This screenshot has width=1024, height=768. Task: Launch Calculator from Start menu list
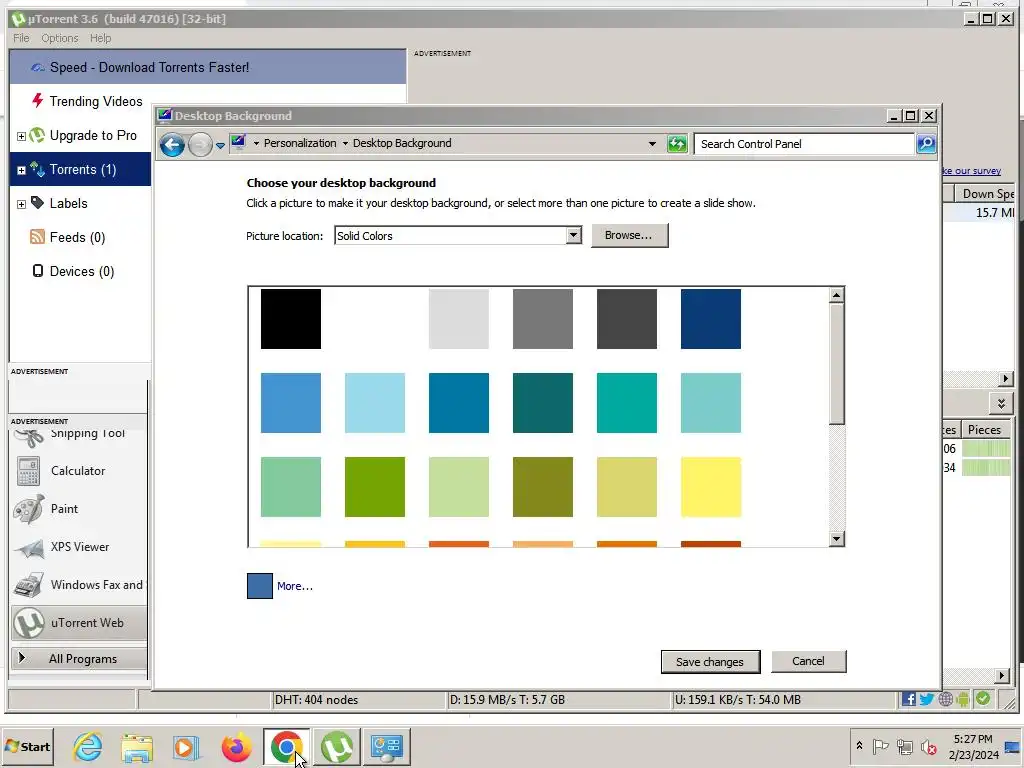[x=78, y=471]
